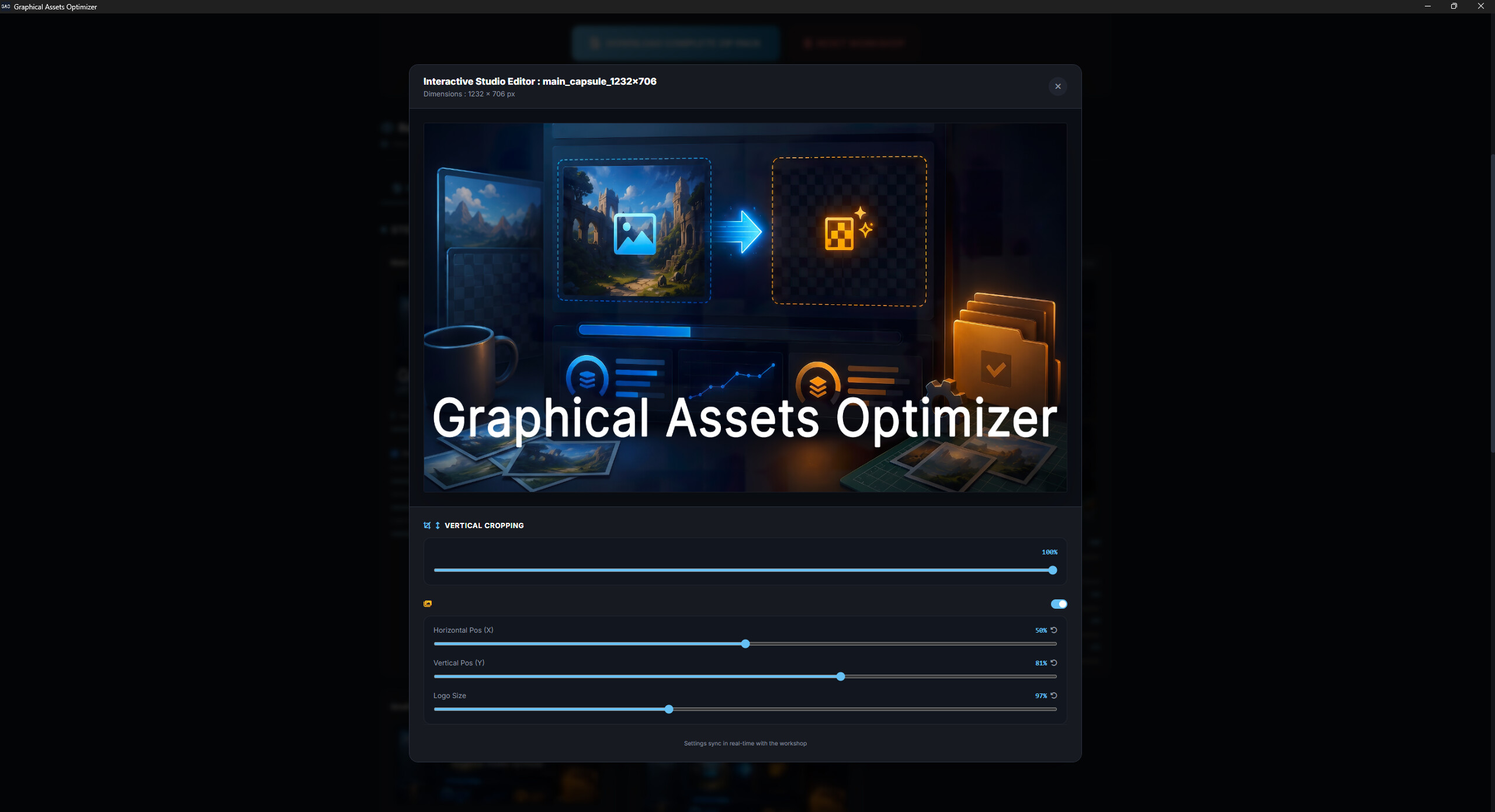The image size is (1495, 812).
Task: Click the up-down arrow icon beside Vertical Cropping
Action: (438, 525)
